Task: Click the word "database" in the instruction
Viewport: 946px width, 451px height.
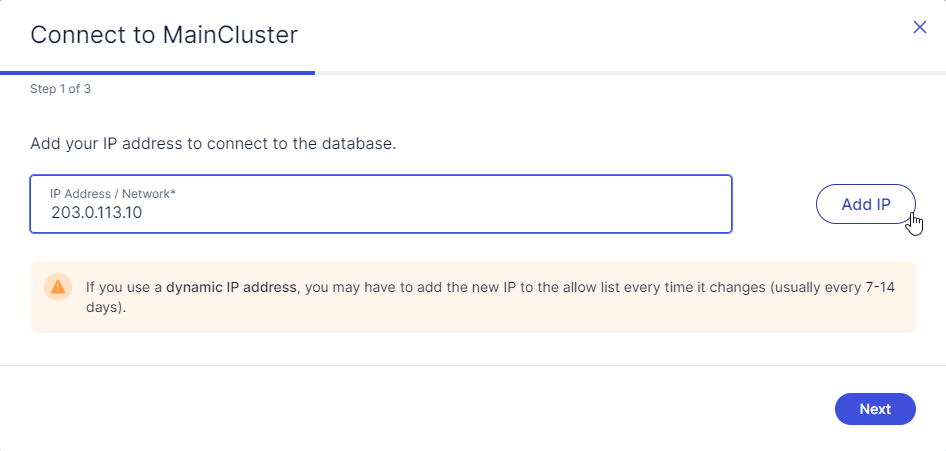Action: point(360,144)
